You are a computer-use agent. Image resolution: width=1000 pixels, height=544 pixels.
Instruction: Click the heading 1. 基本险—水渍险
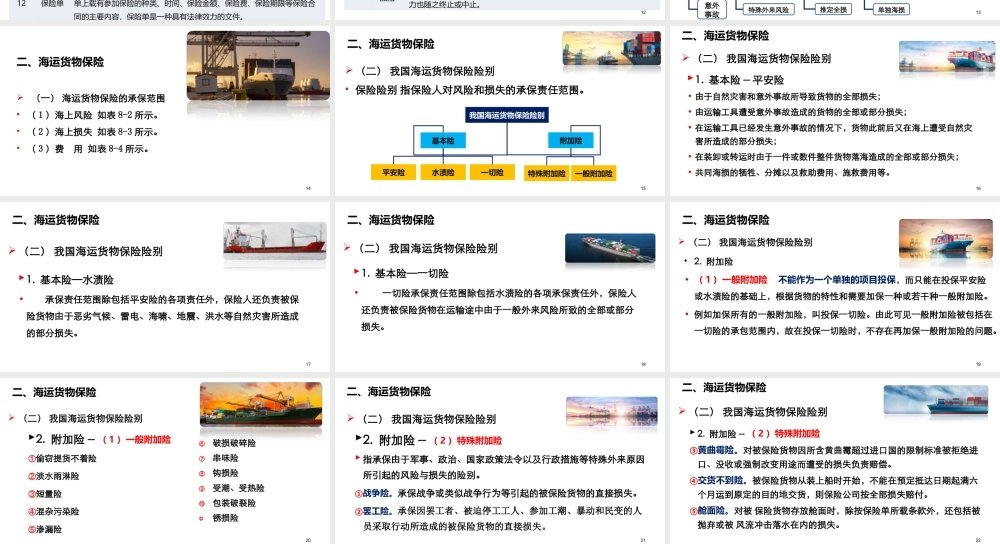(70, 280)
